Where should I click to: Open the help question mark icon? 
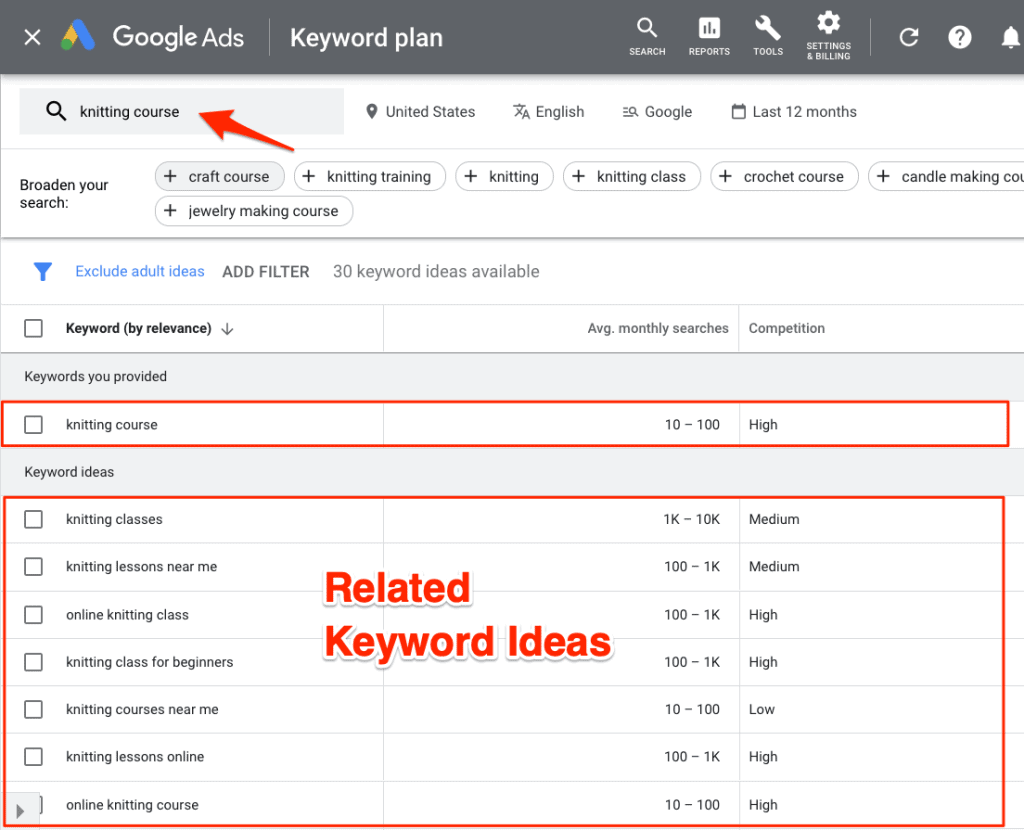[x=960, y=37]
